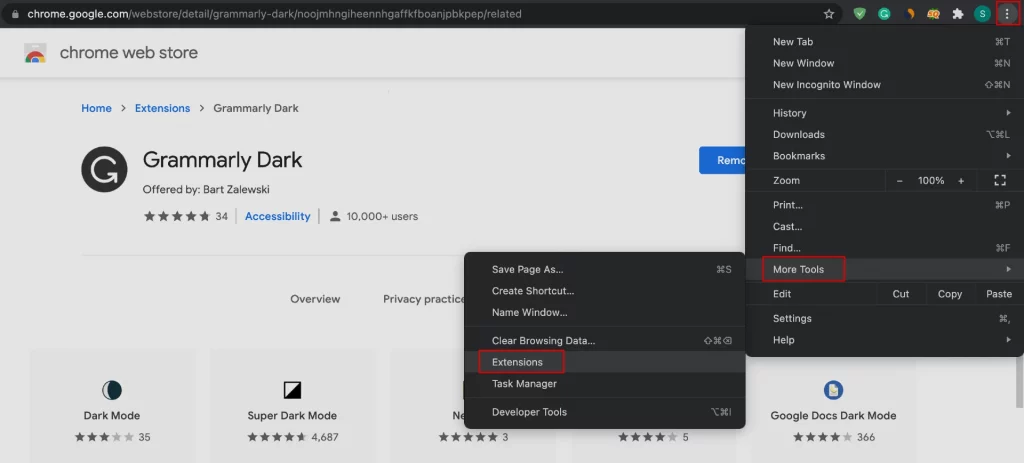Select Save Page As... in submenu

[605, 270]
